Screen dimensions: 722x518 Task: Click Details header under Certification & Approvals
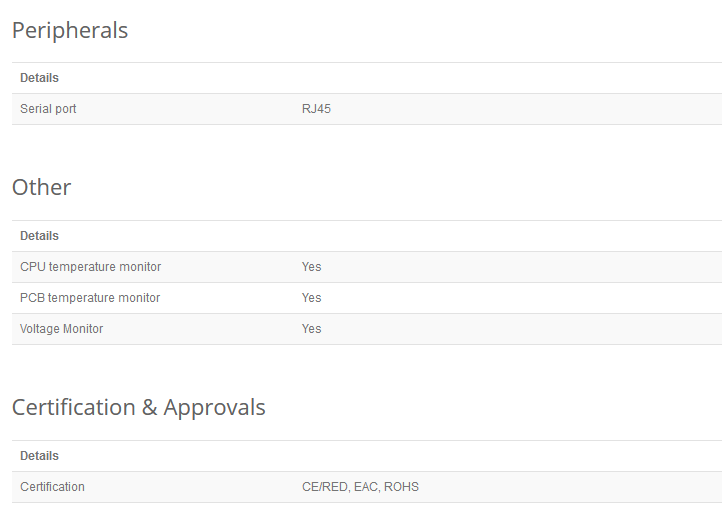click(40, 456)
